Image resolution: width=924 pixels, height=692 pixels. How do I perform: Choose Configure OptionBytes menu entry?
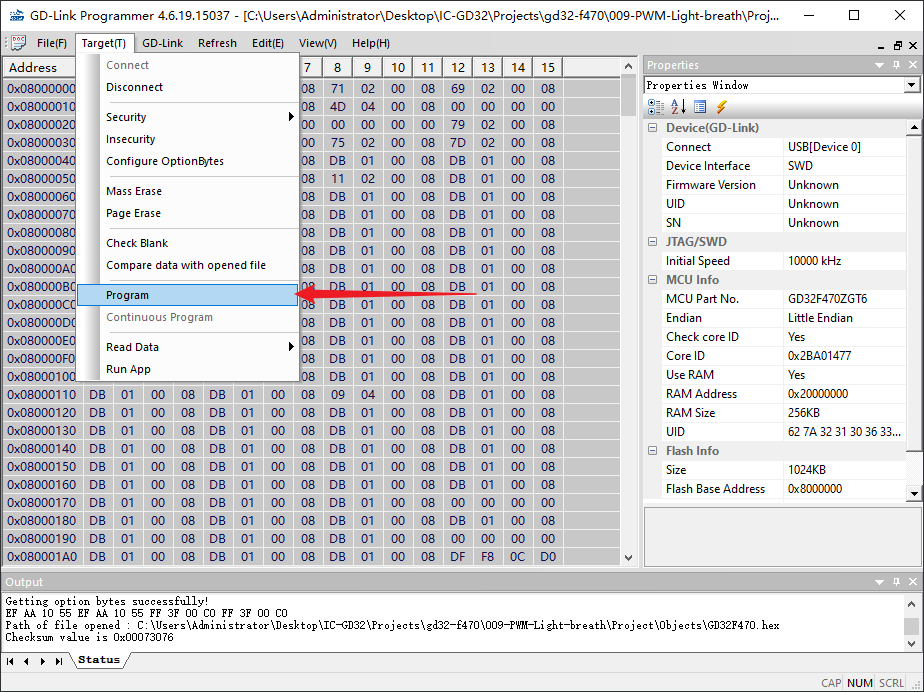(x=187, y=161)
